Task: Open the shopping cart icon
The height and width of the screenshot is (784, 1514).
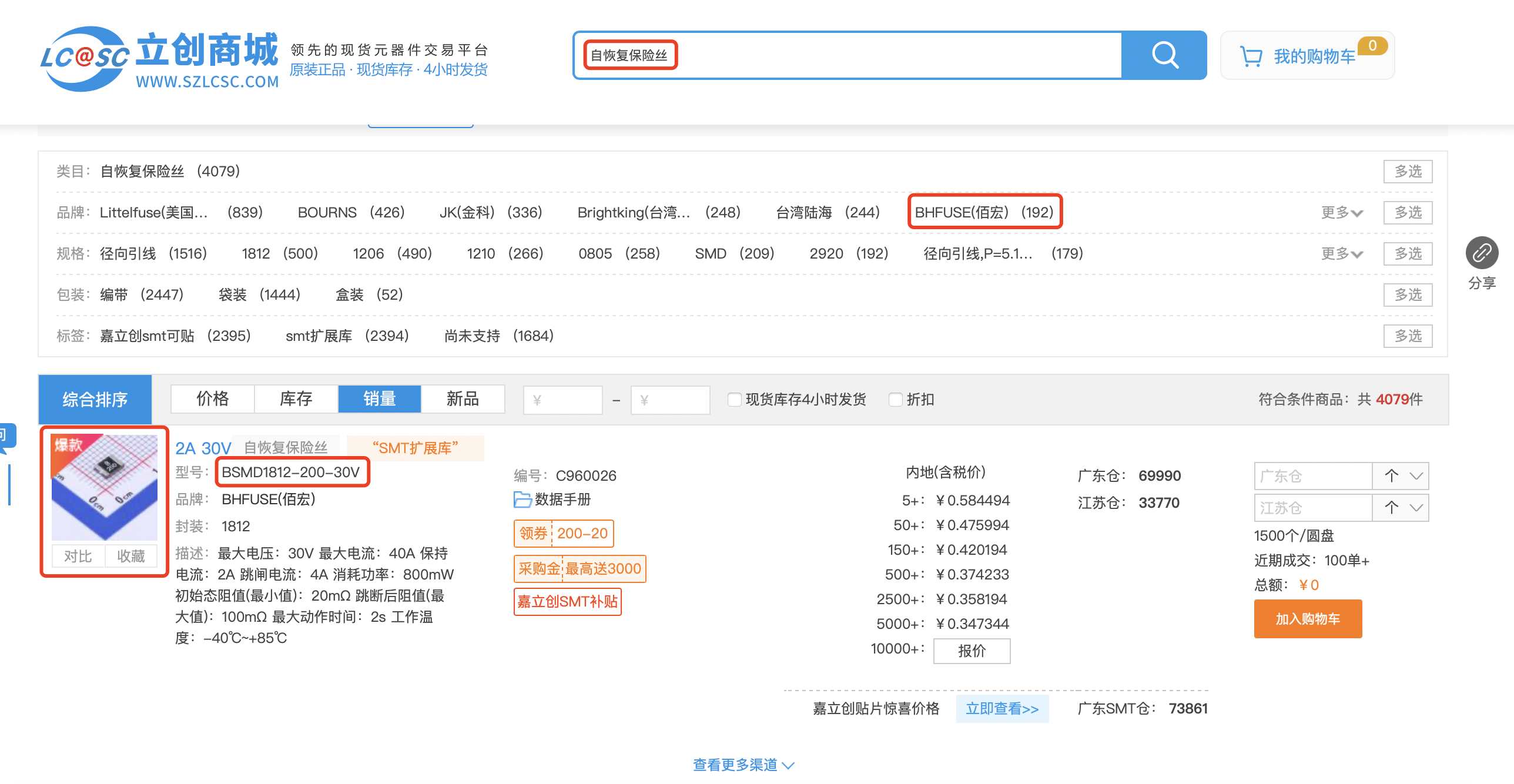Action: [x=1251, y=56]
